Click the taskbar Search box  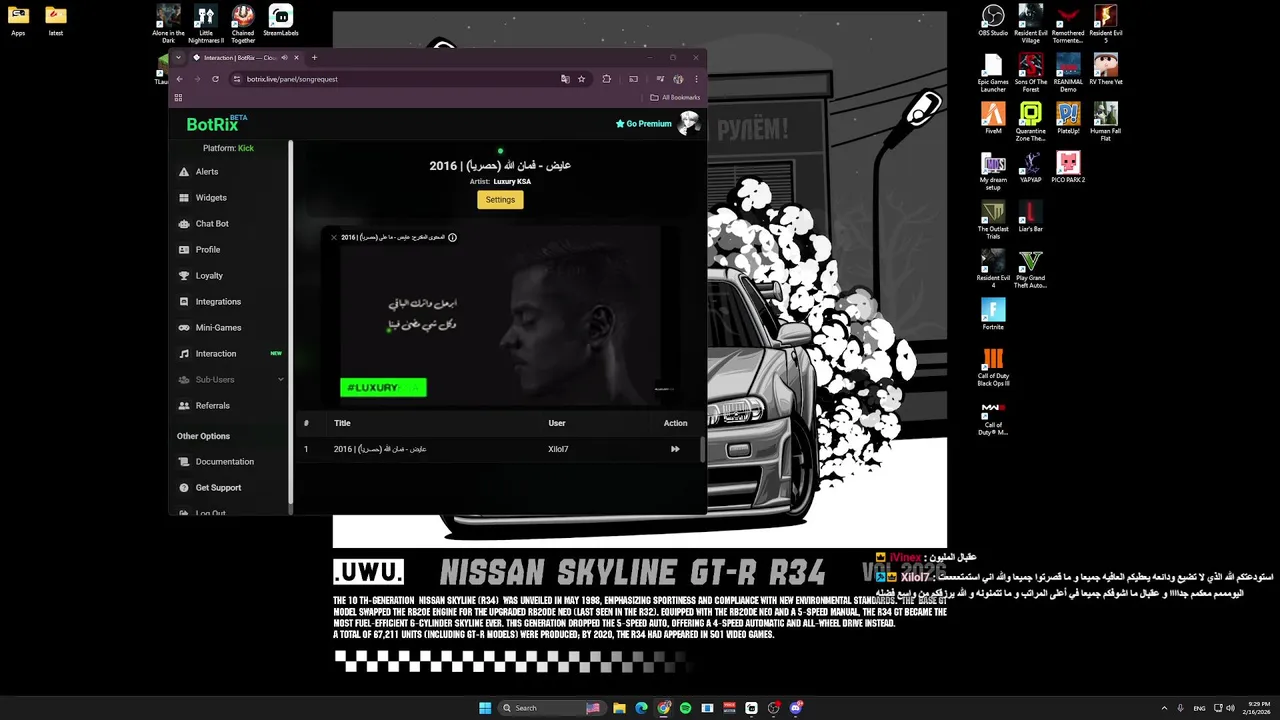pyautogui.click(x=554, y=708)
